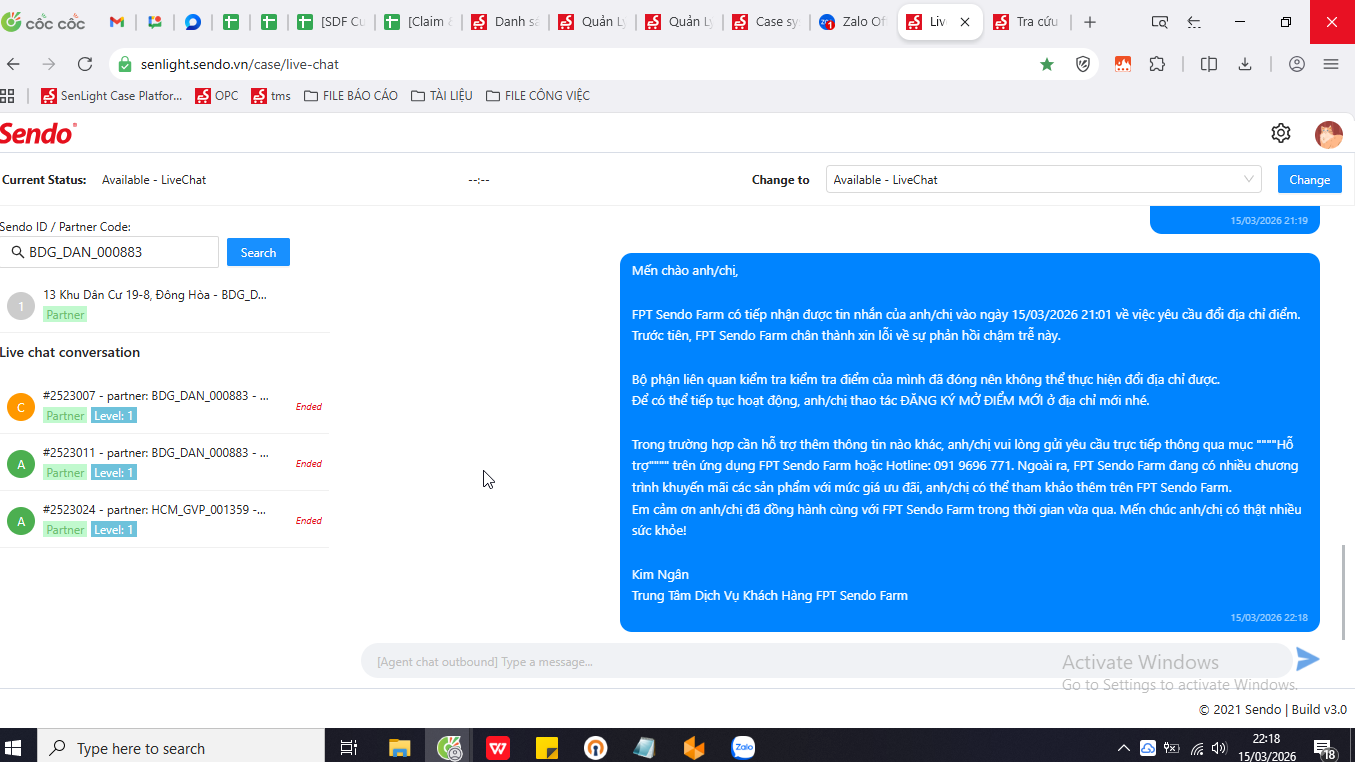Switch to the Tra cứu tab
This screenshot has width=1355, height=762.
click(x=1029, y=22)
